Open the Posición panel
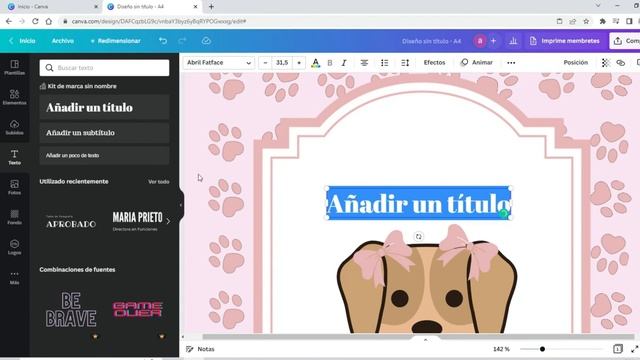 576,62
